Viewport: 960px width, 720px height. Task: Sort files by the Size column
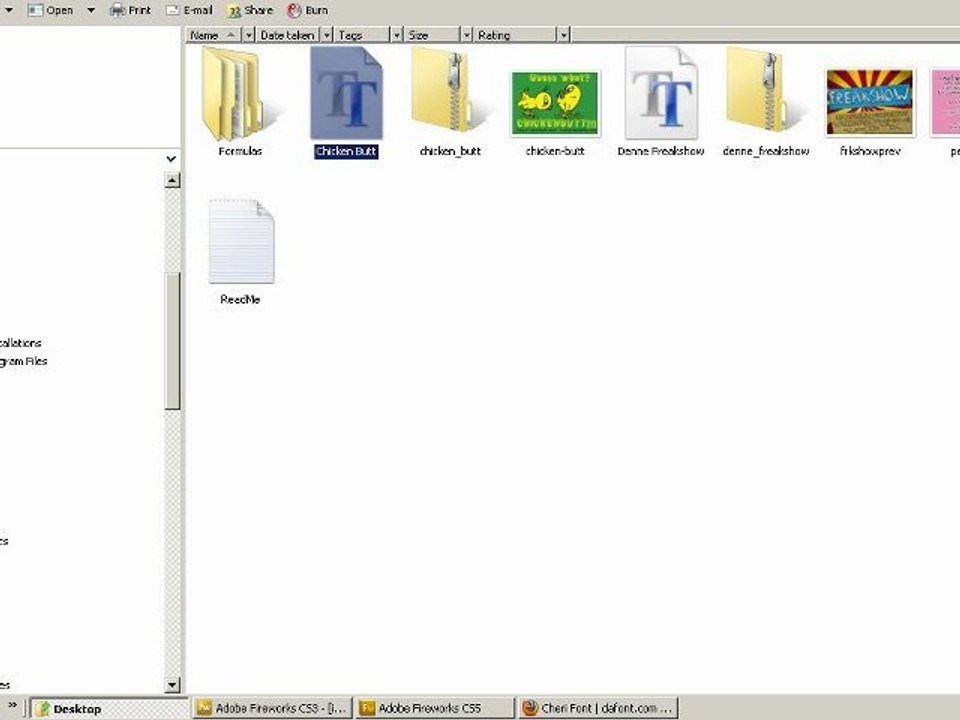tap(432, 35)
